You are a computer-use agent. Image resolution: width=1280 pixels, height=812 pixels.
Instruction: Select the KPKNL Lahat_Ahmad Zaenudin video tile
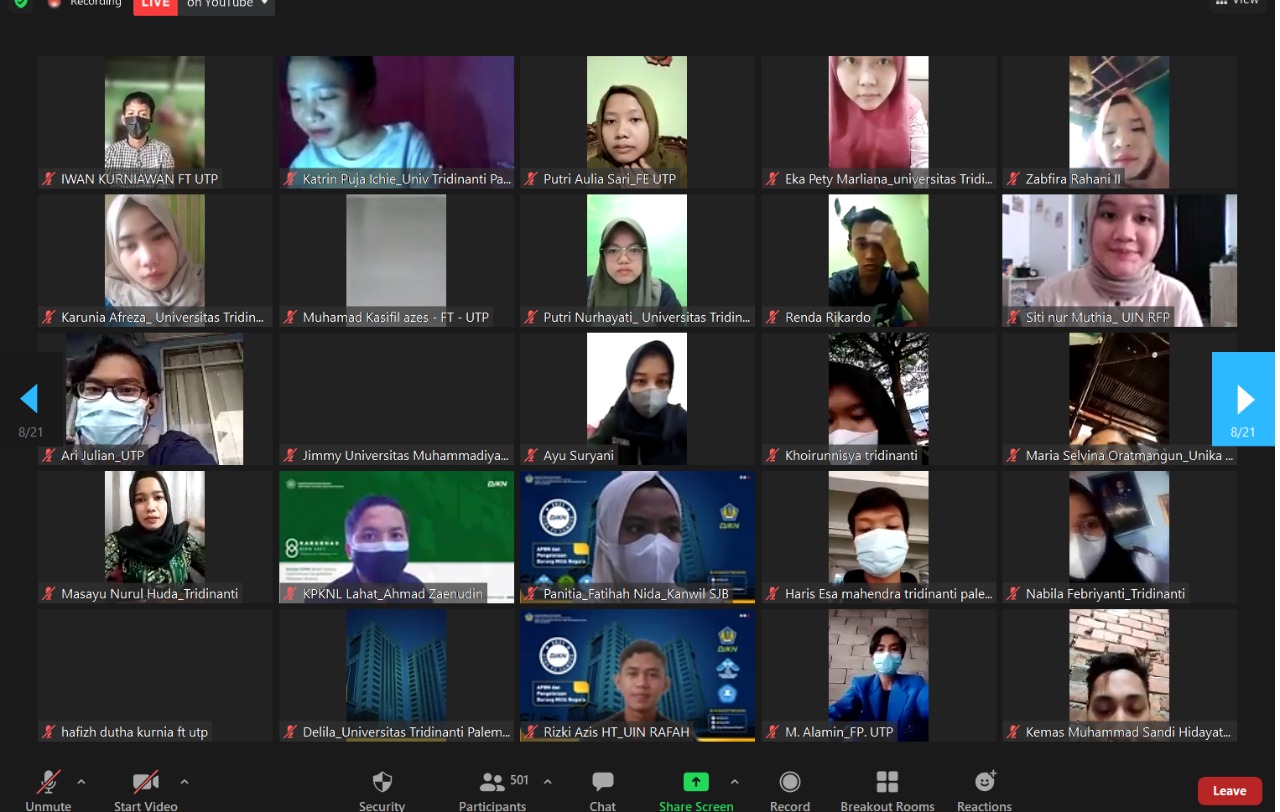click(x=396, y=537)
